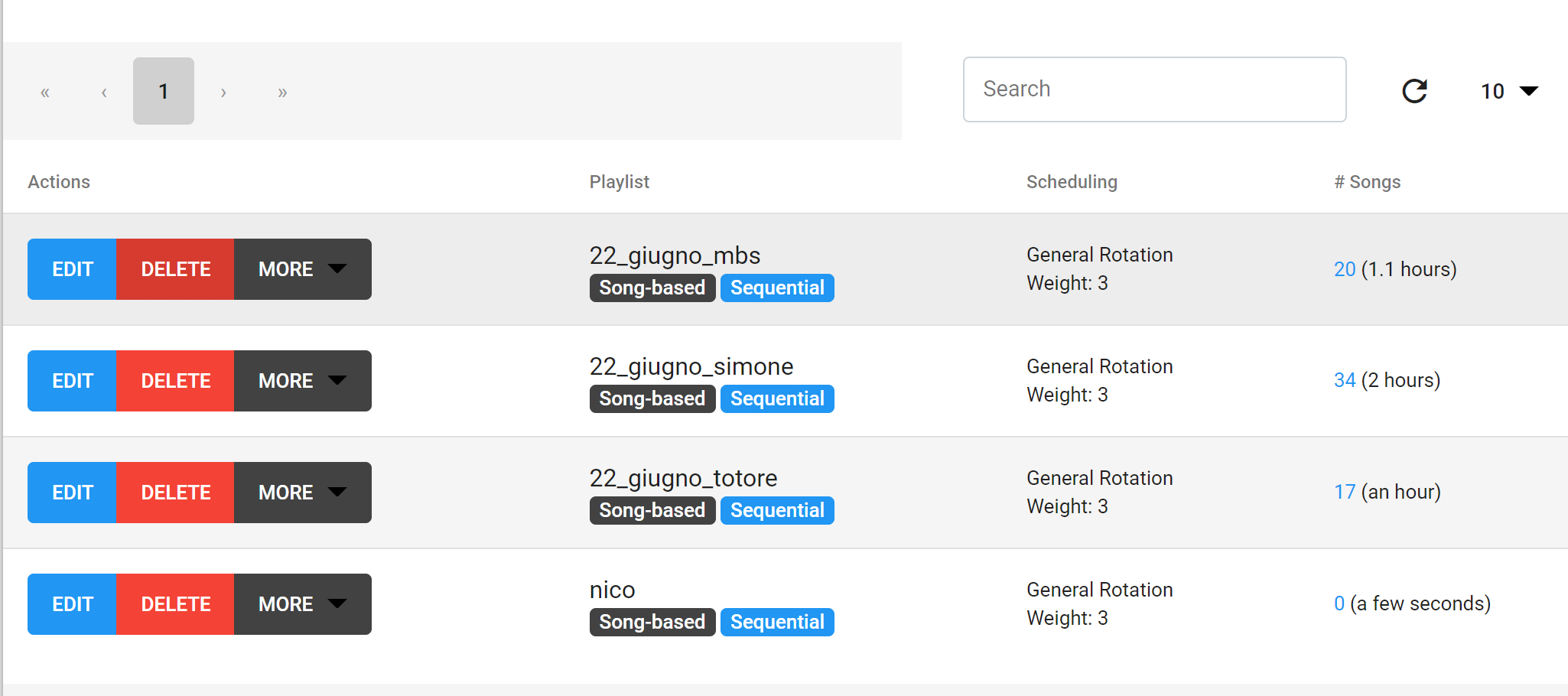
Task: Click the Song-based badge on 22_giugno_mbs
Action: [652, 288]
